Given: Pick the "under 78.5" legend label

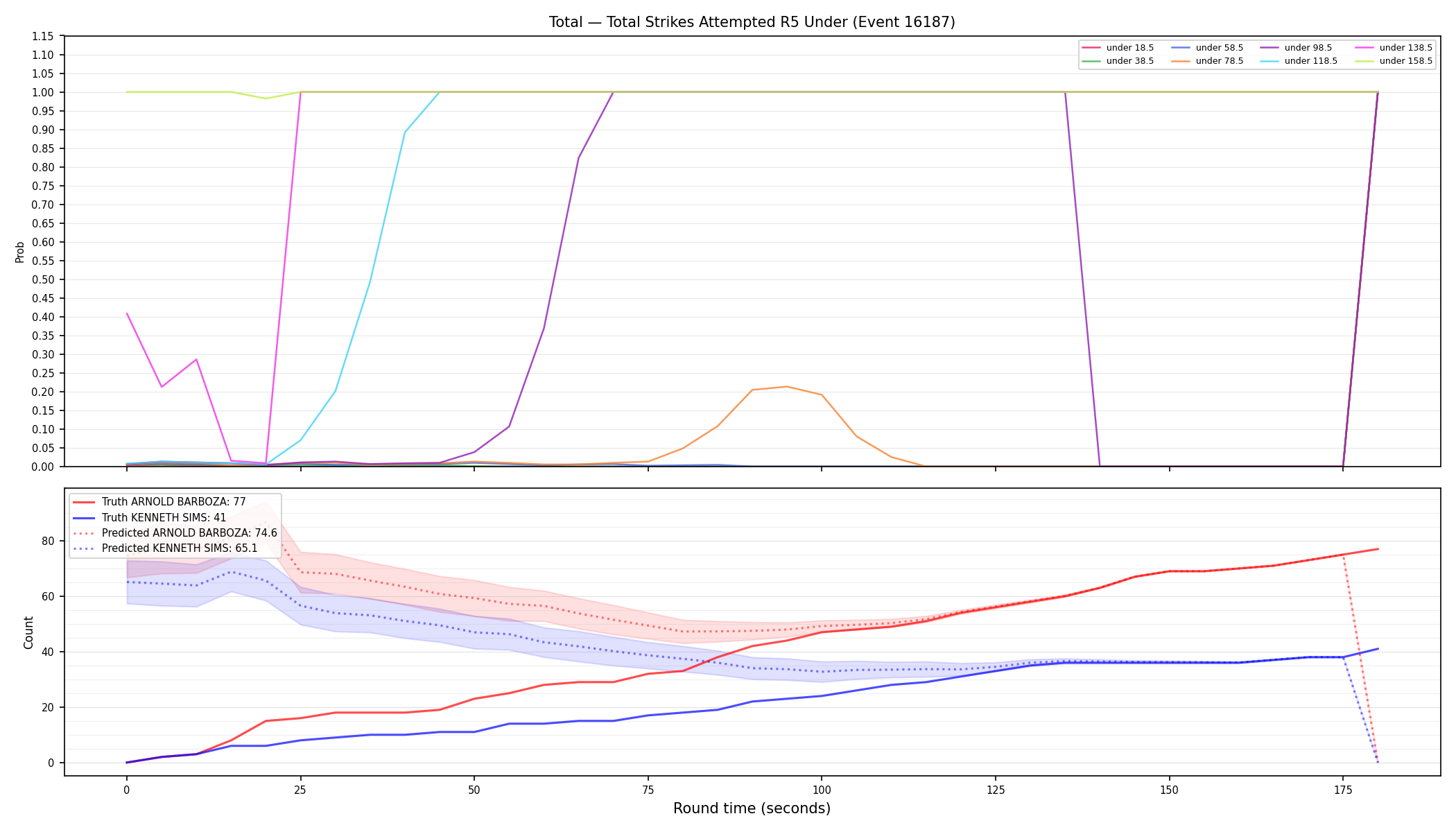Looking at the screenshot, I should (x=1220, y=61).
